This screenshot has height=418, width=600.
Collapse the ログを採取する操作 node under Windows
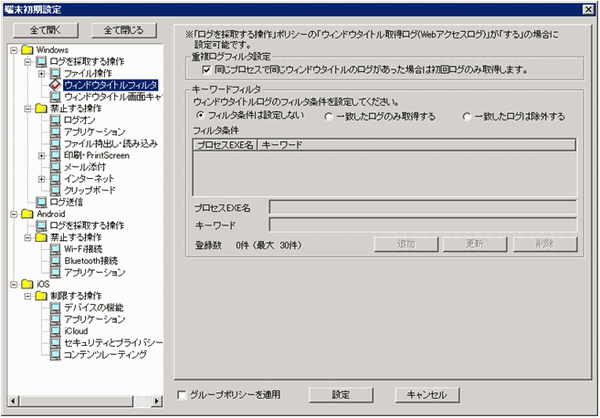pos(28,62)
